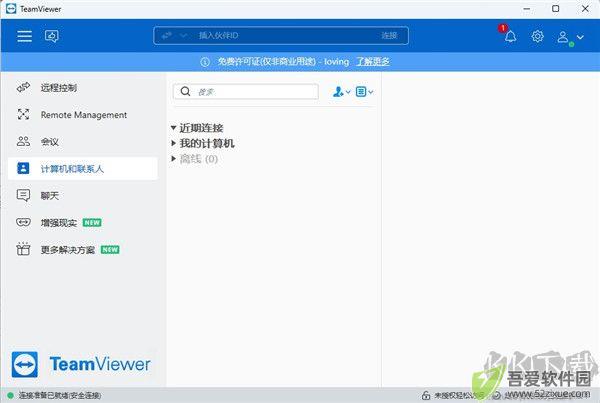Select the 近期连接 group label
The image size is (600, 403).
click(201, 128)
